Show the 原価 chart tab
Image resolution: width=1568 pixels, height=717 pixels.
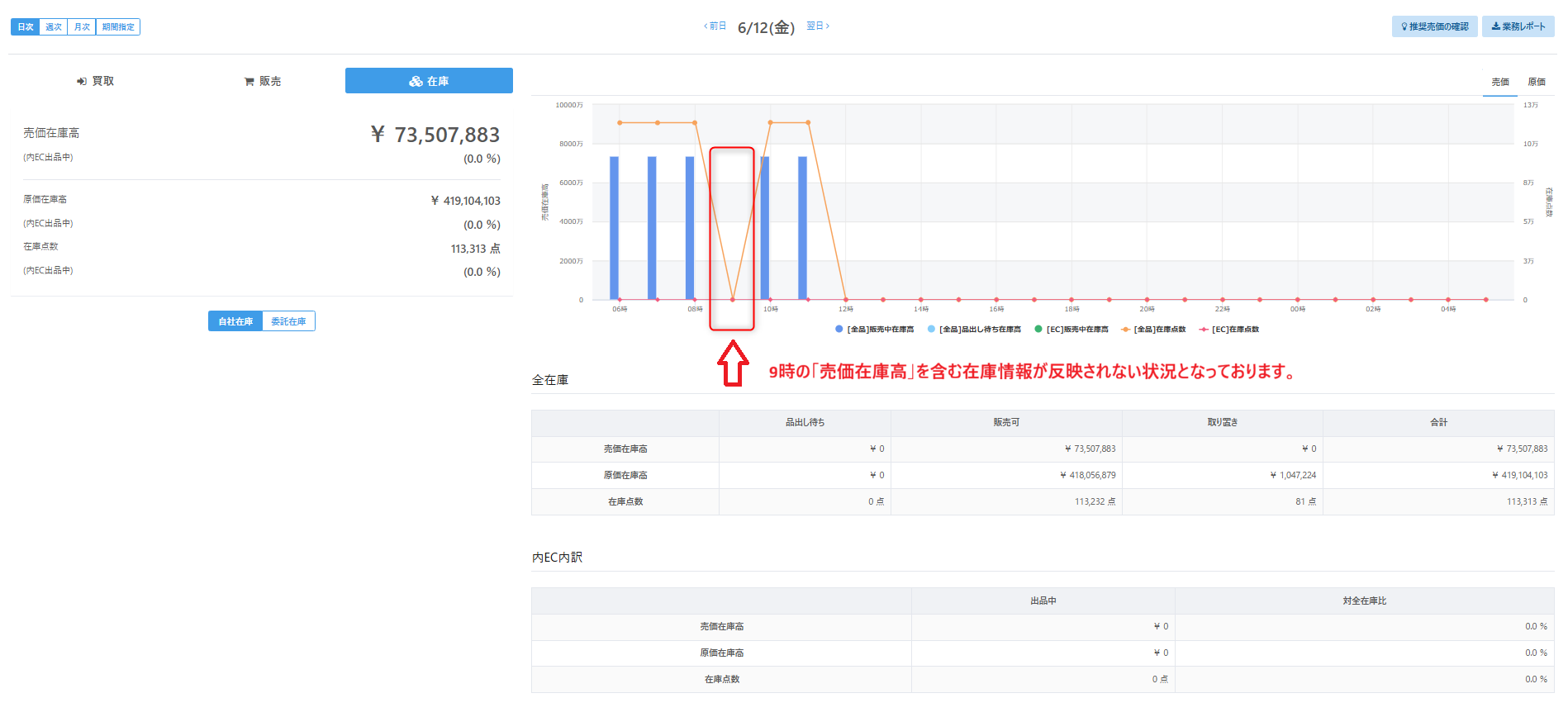[x=1537, y=82]
